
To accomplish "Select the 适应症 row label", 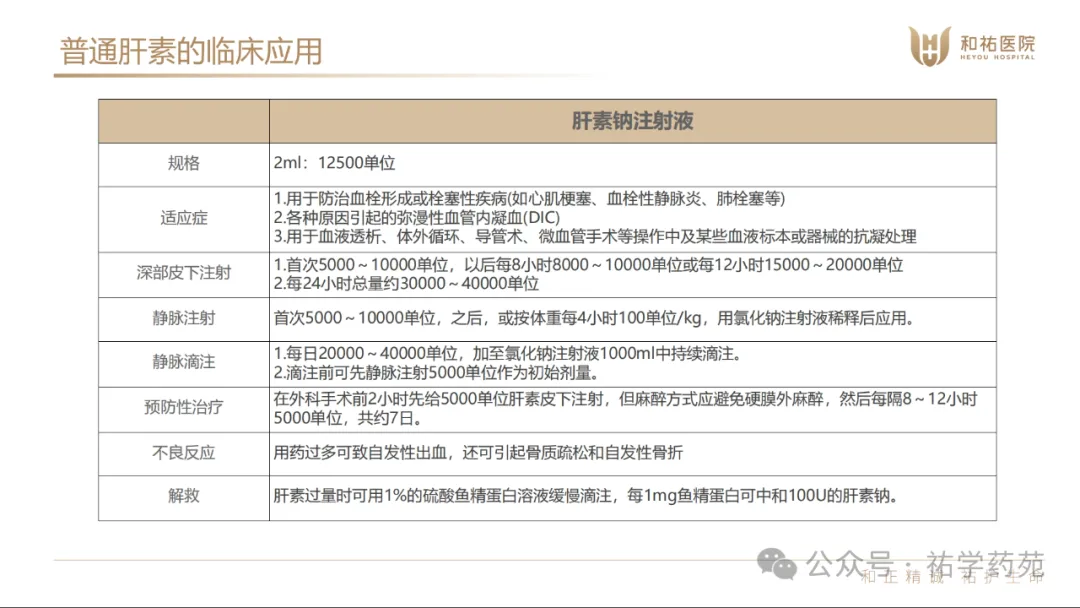I will pos(183,218).
